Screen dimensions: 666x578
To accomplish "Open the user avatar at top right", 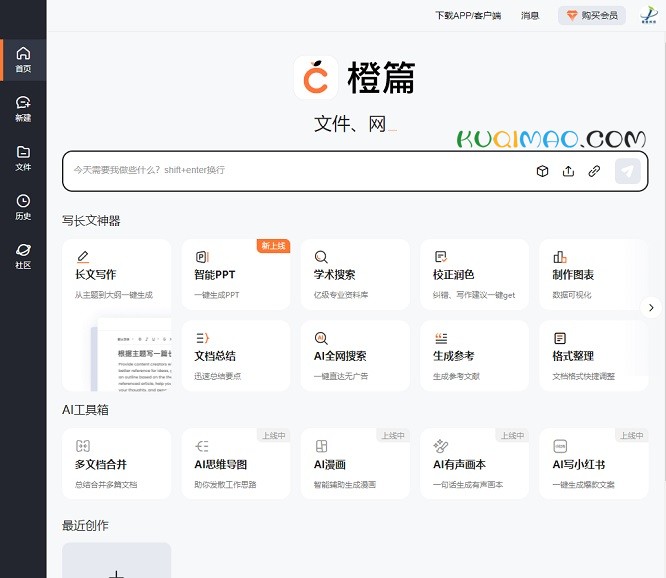I will pos(649,15).
